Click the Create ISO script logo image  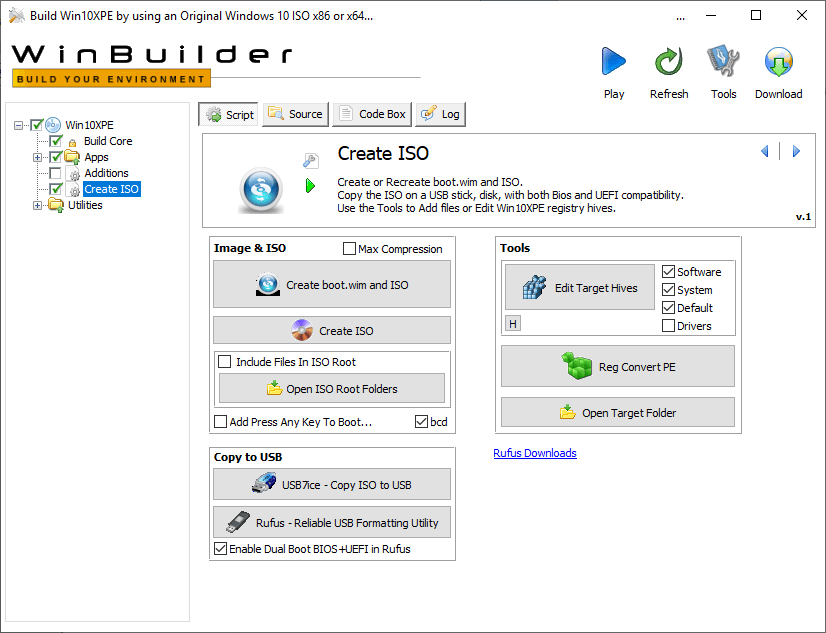pyautogui.click(x=261, y=190)
